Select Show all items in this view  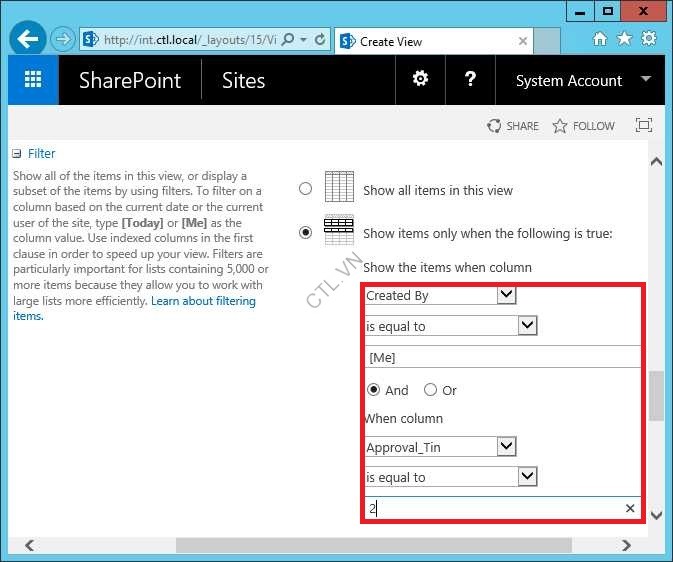[305, 189]
